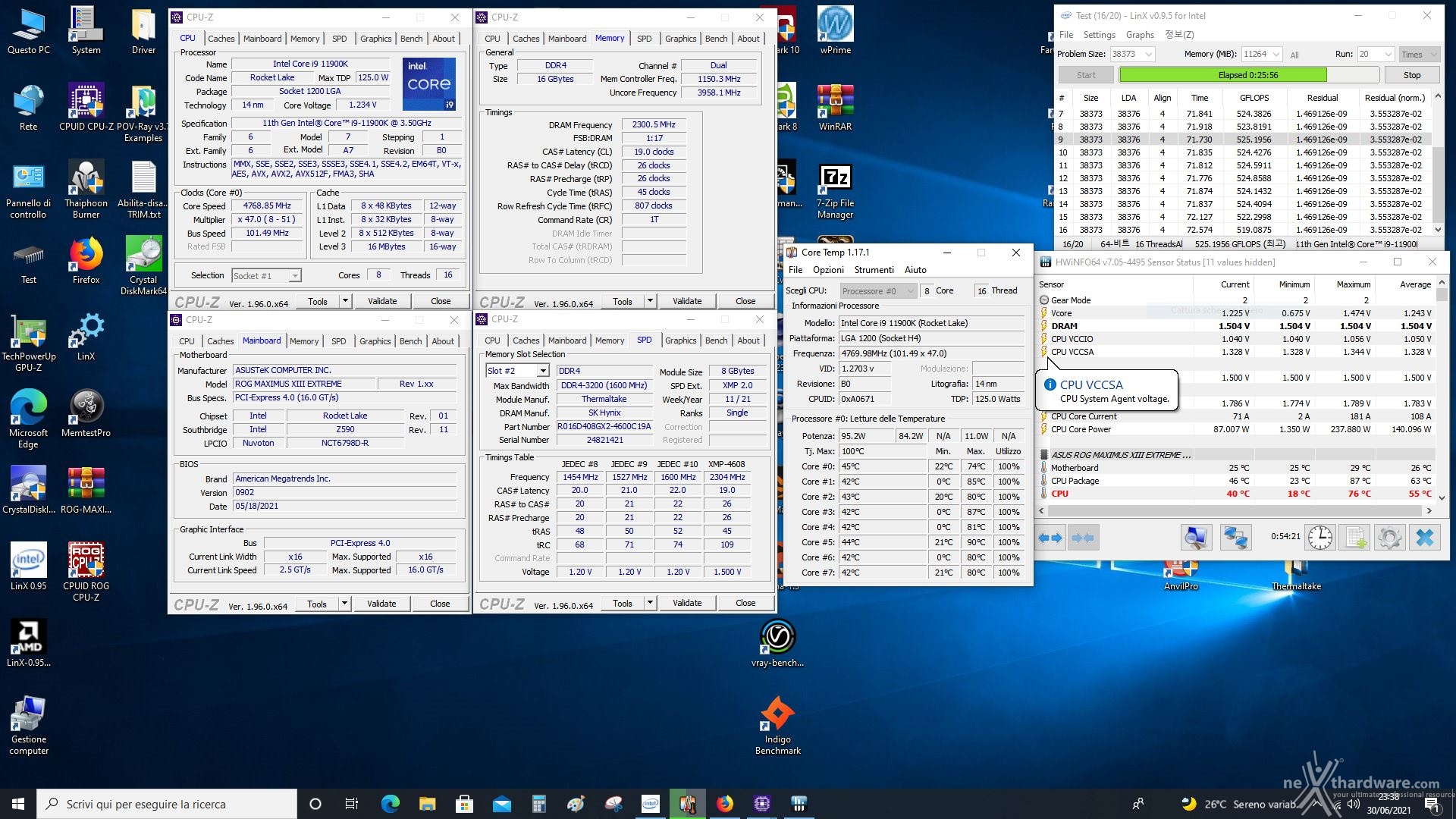Image resolution: width=1456 pixels, height=819 pixels.
Task: Open the Tools dropdown arrow in CPU-Z SPD window
Action: click(x=650, y=603)
